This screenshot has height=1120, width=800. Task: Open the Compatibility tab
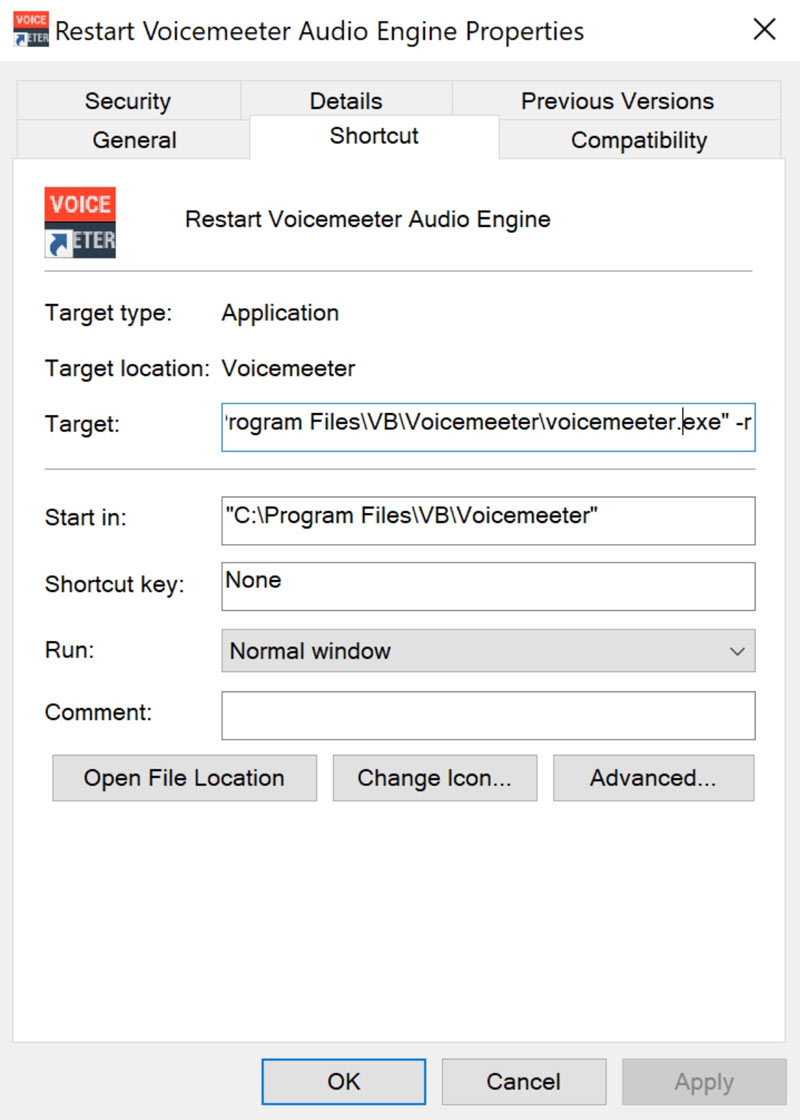(x=639, y=139)
